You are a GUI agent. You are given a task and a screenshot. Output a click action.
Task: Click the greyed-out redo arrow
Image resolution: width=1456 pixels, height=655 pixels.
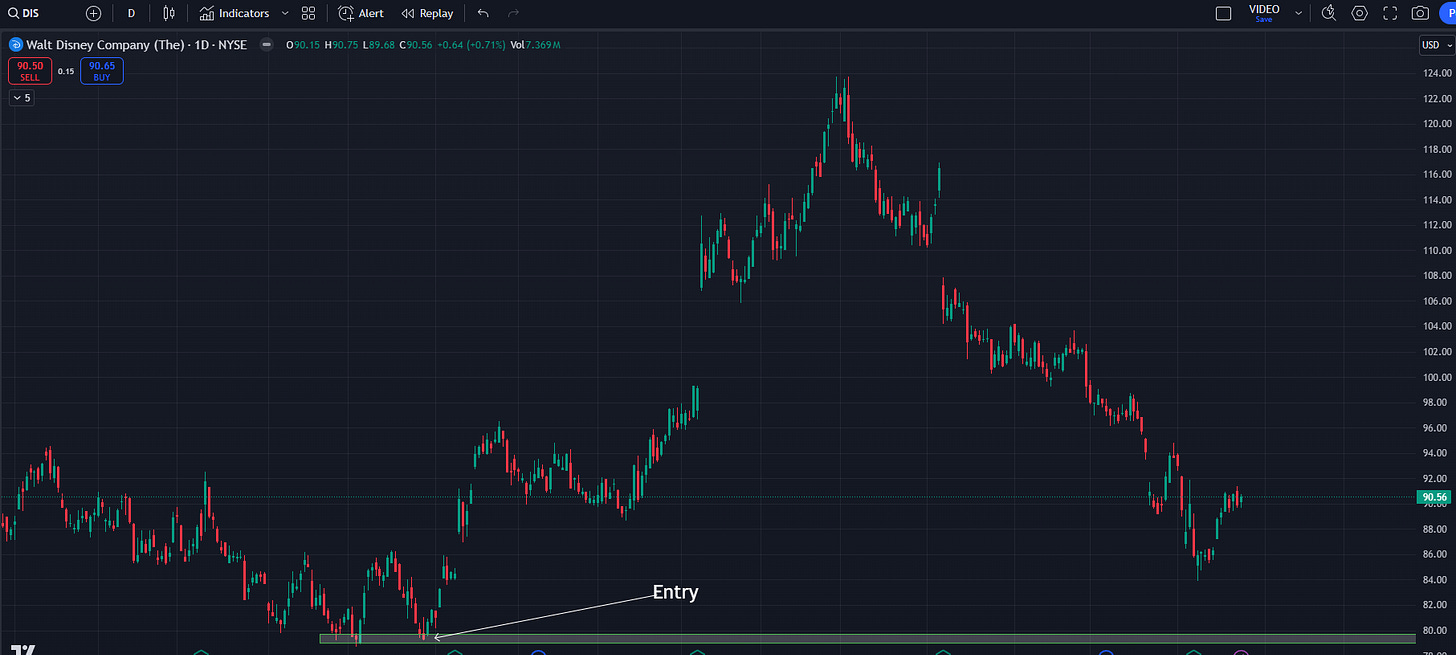point(513,13)
